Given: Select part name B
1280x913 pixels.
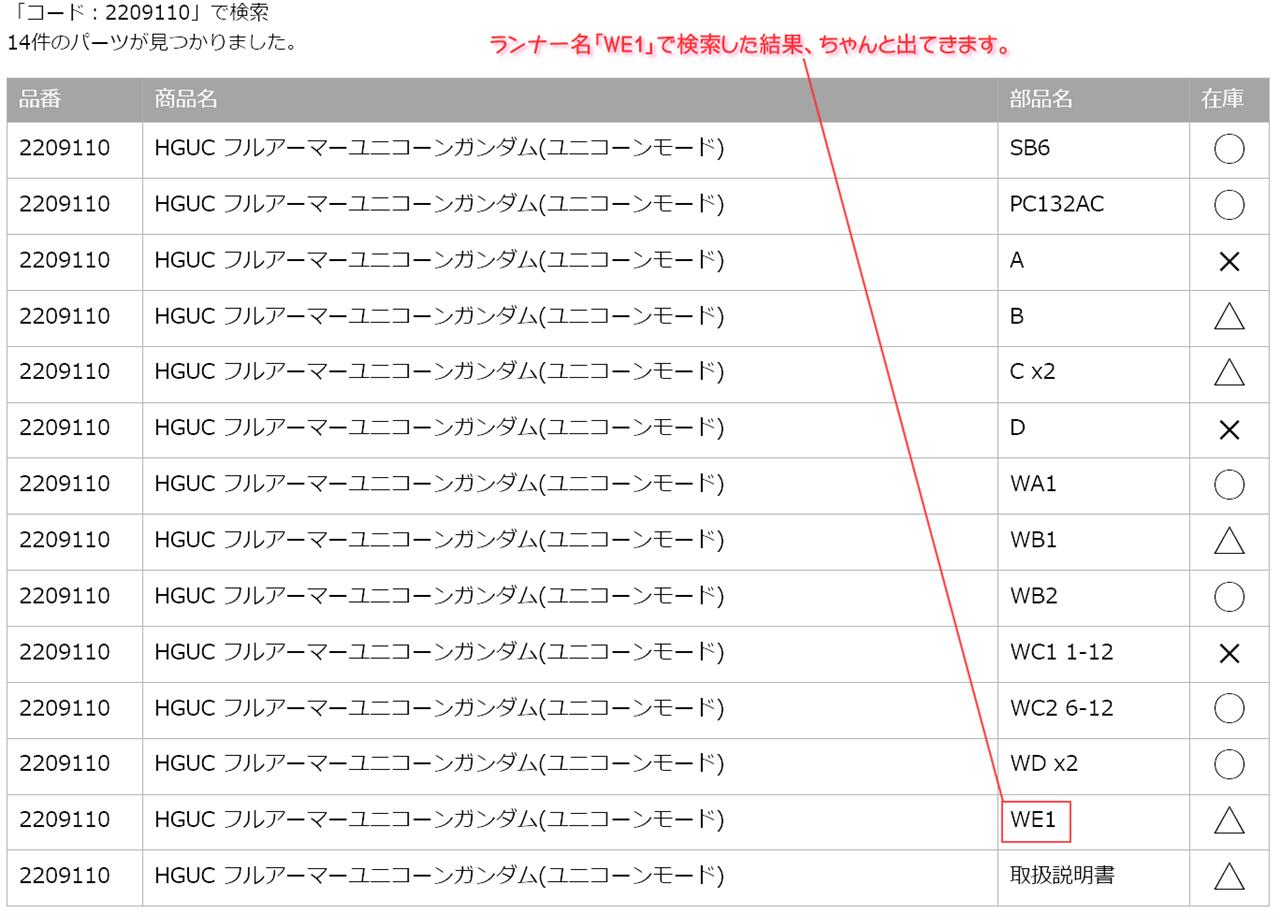Looking at the screenshot, I should tap(1017, 316).
